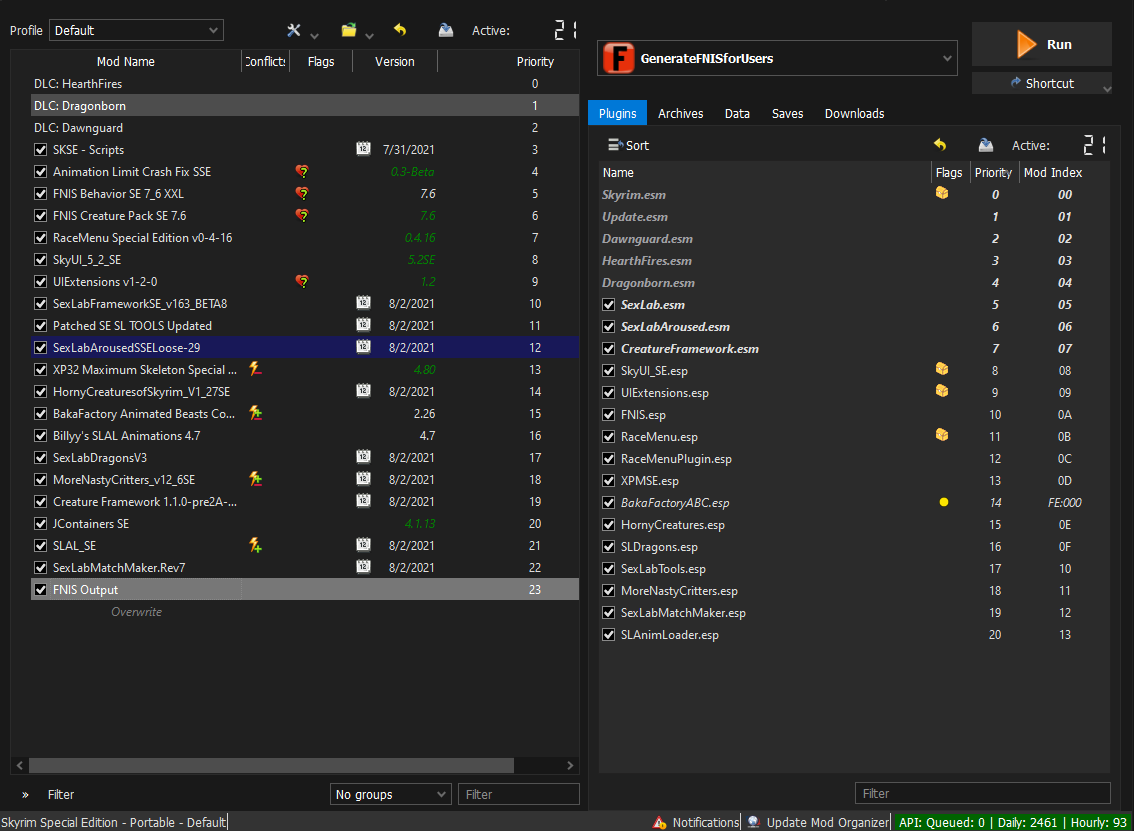Viewport: 1134px width, 831px height.
Task: Switch to the Archives tab
Action: 681,114
